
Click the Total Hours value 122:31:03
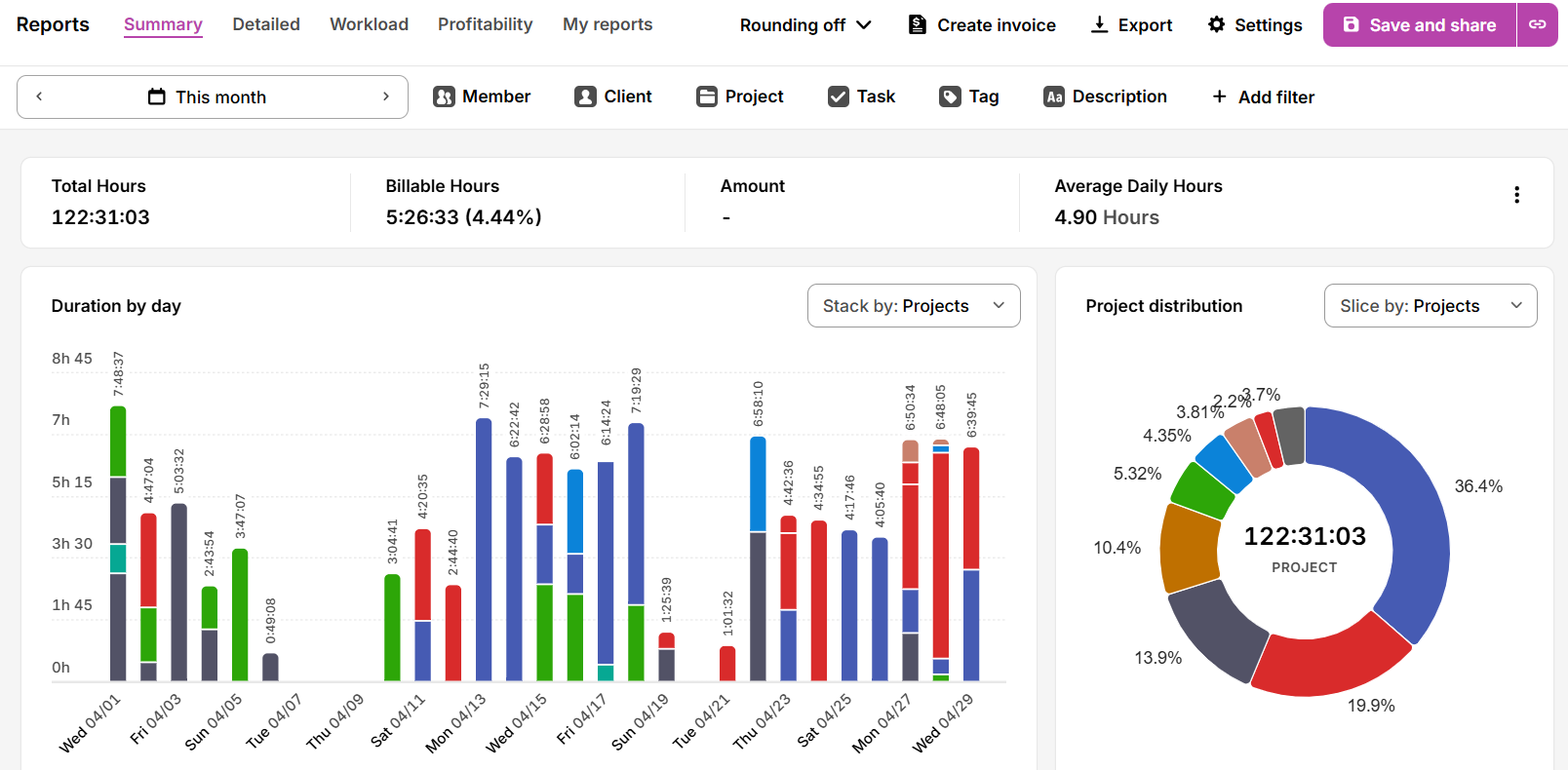point(100,217)
